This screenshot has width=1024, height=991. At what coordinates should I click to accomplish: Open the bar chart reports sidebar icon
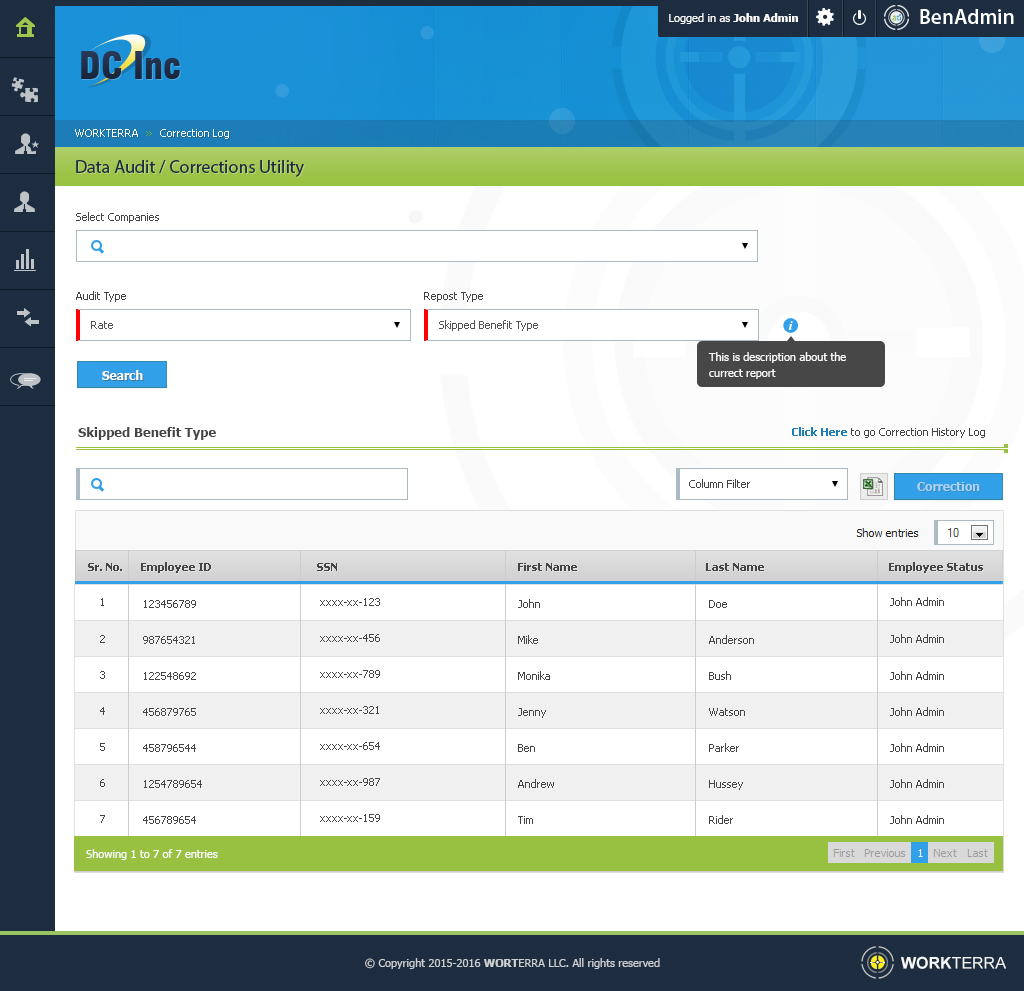pos(25,260)
